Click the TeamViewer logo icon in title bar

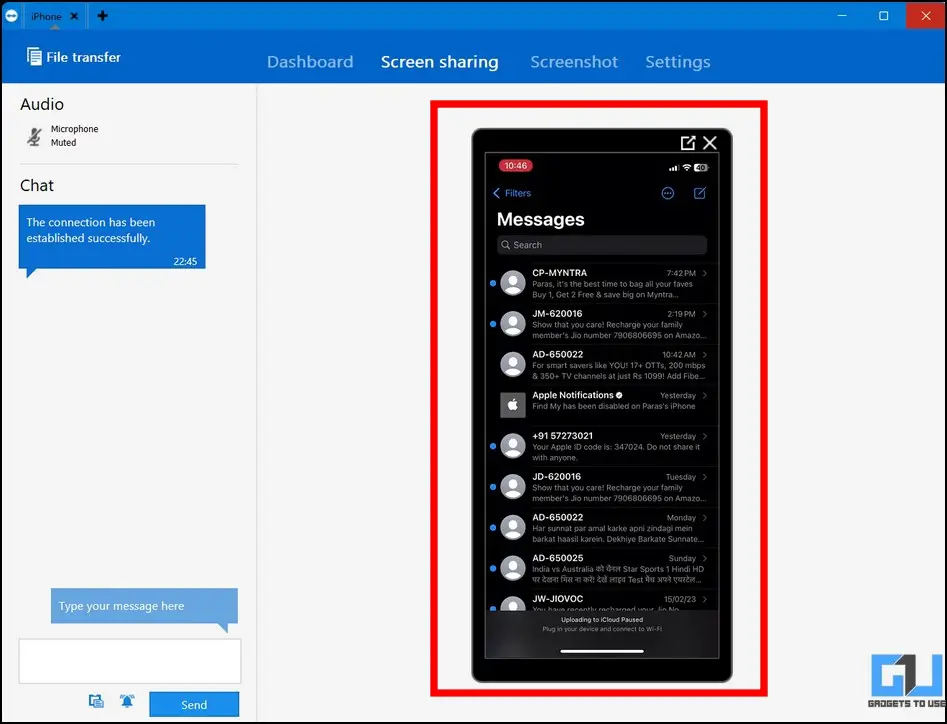tap(11, 16)
